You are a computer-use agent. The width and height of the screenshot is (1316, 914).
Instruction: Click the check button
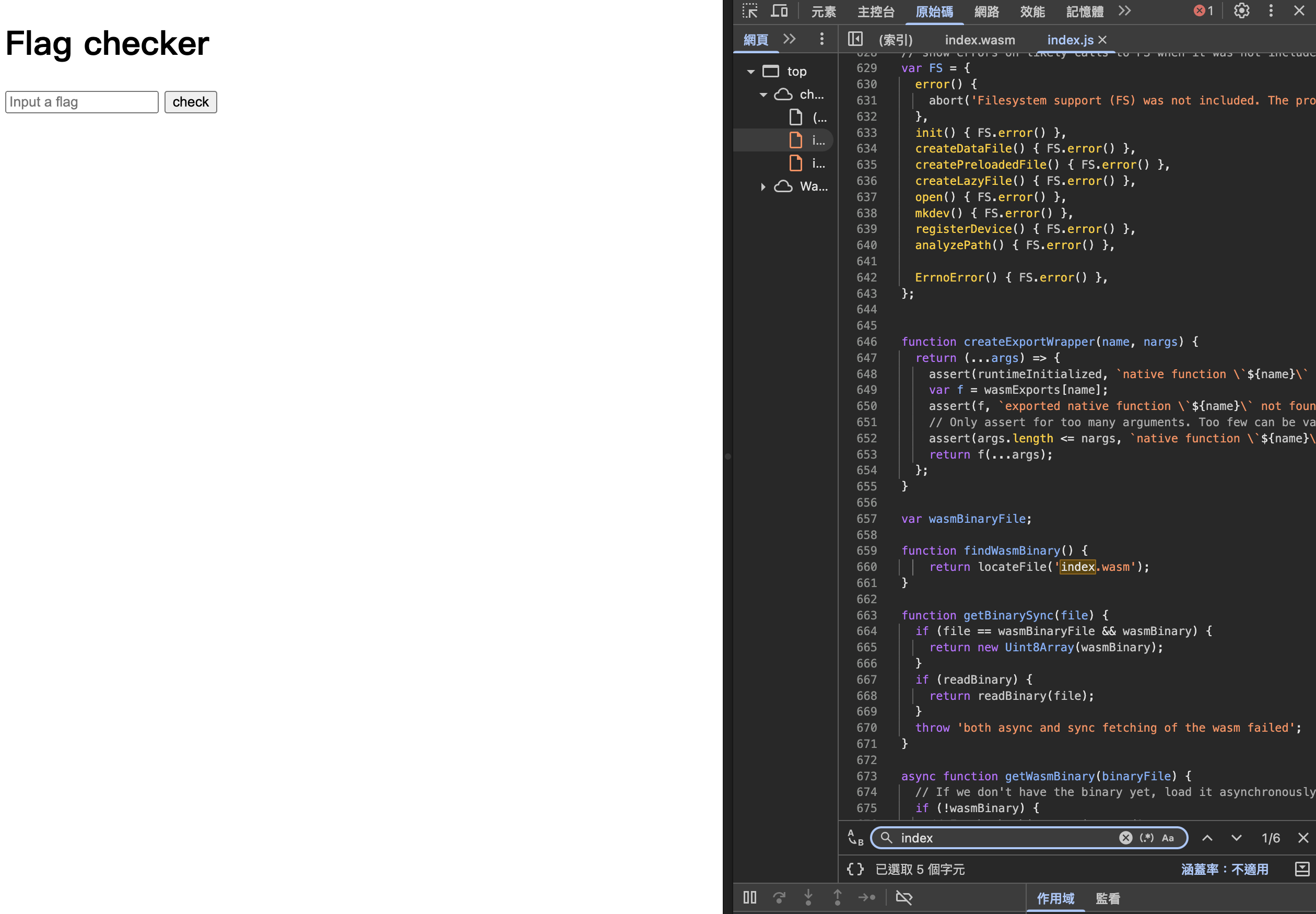pos(191,102)
